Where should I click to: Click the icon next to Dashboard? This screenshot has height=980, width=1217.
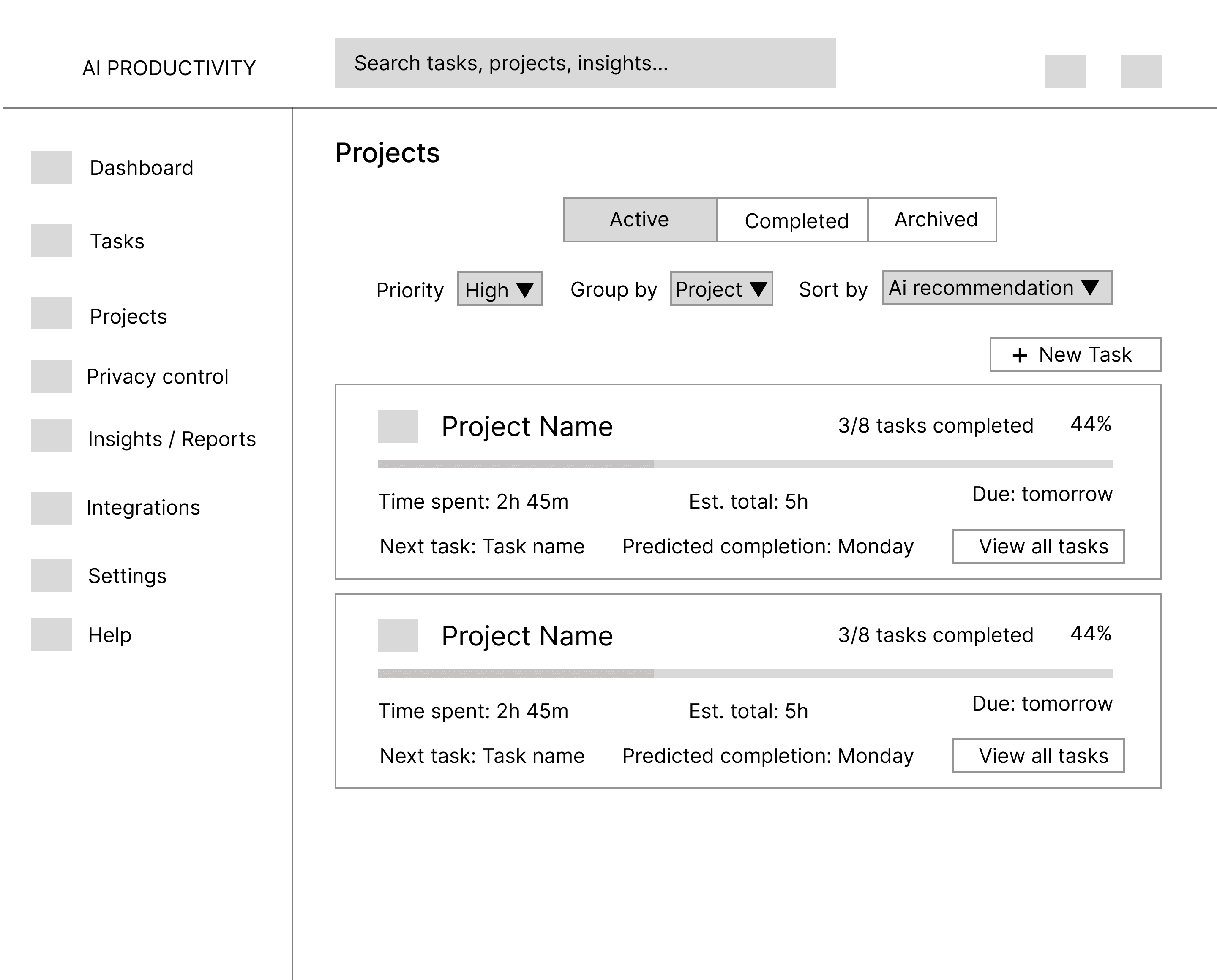[x=52, y=168]
